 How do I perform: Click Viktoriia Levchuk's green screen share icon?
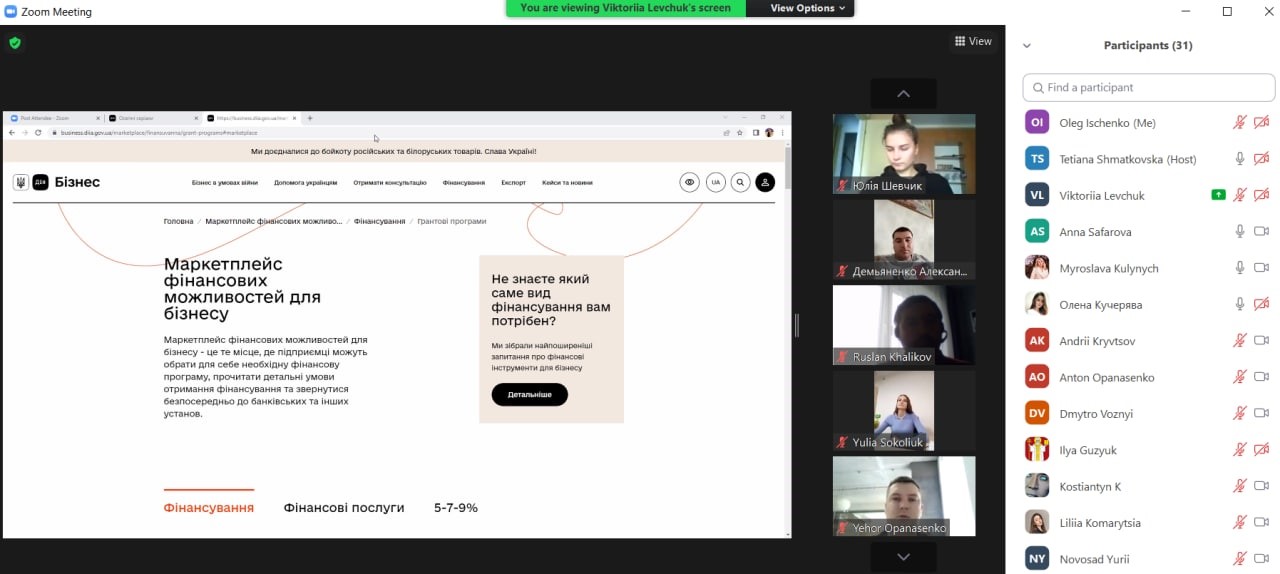pos(1218,195)
